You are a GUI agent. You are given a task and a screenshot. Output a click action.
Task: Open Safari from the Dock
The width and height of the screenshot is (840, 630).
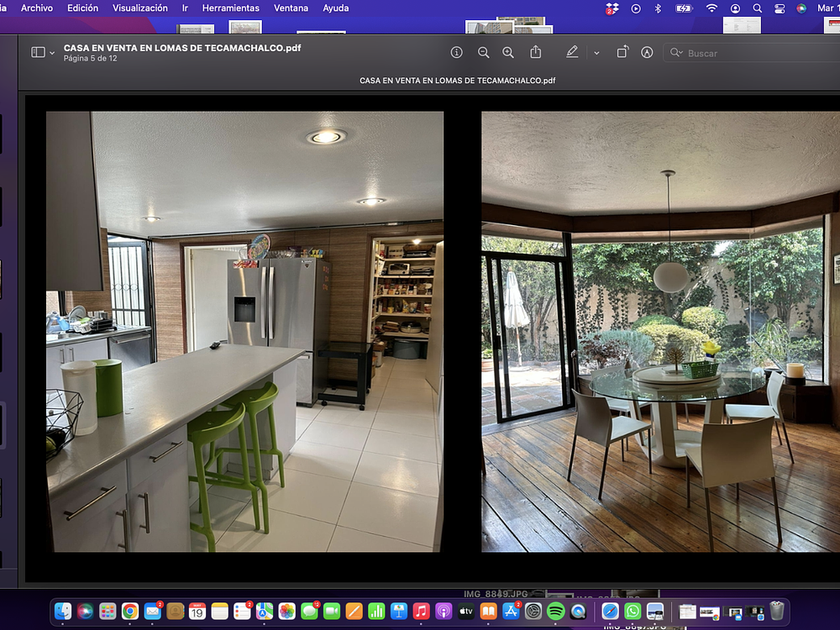(610, 611)
